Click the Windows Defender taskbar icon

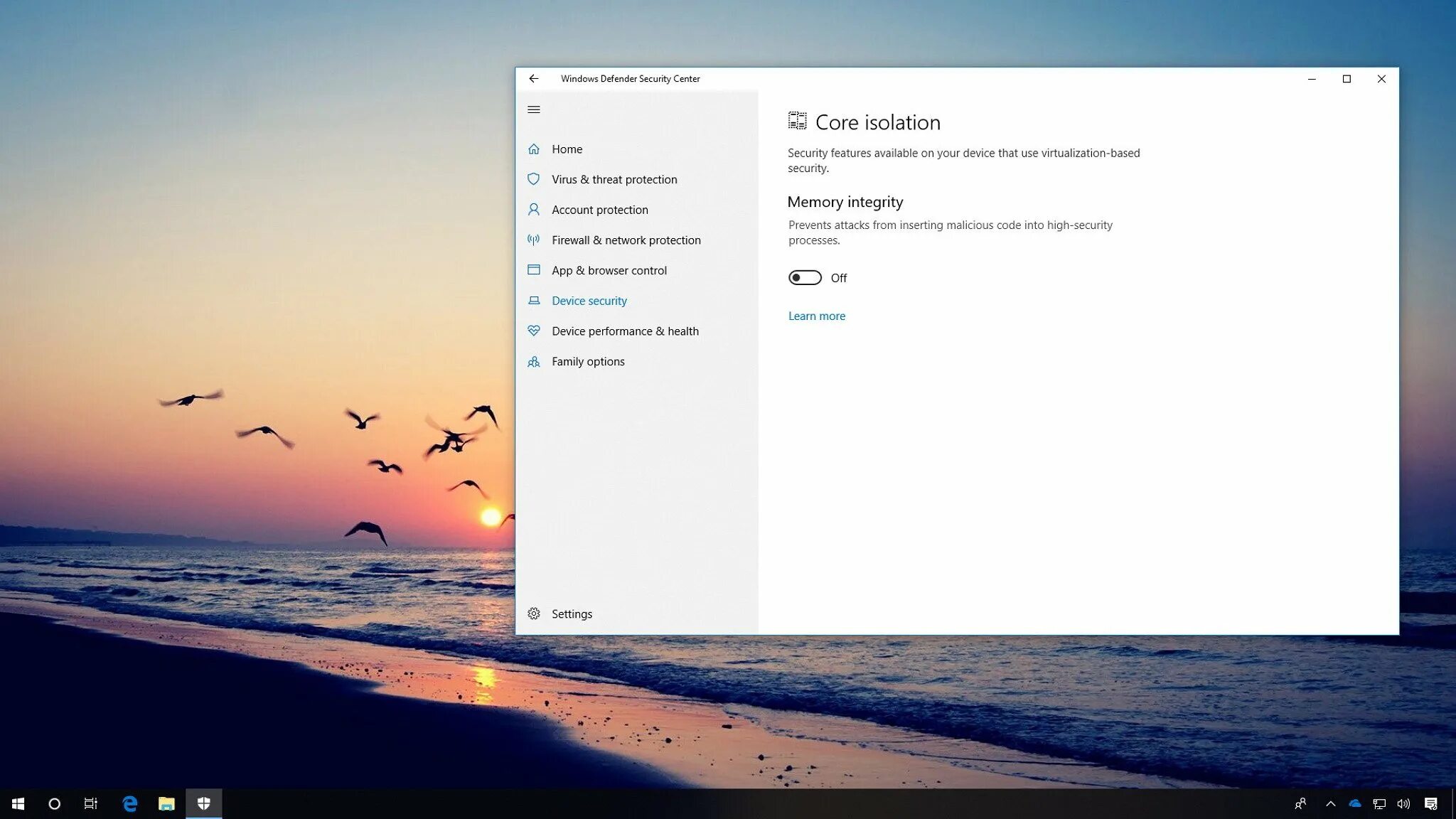tap(204, 803)
